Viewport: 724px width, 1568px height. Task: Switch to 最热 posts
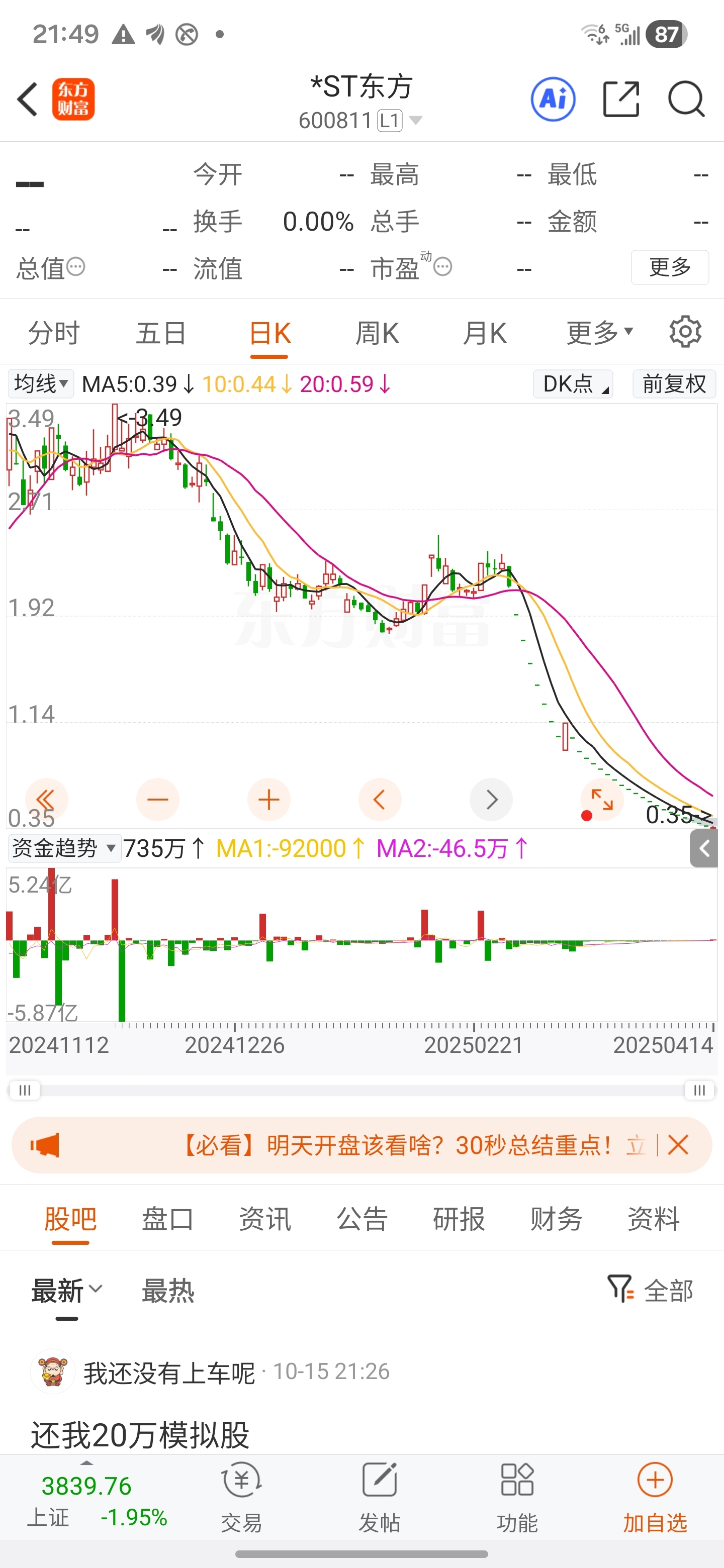[x=167, y=1291]
